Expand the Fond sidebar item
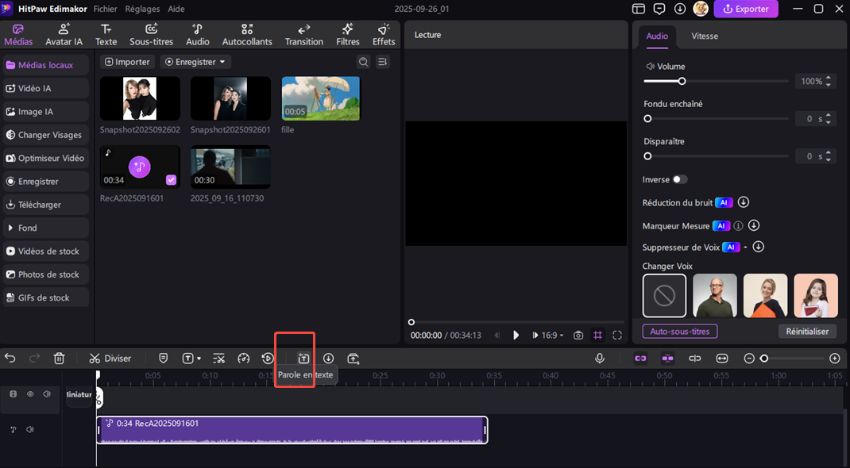The image size is (850, 468). [x=46, y=228]
